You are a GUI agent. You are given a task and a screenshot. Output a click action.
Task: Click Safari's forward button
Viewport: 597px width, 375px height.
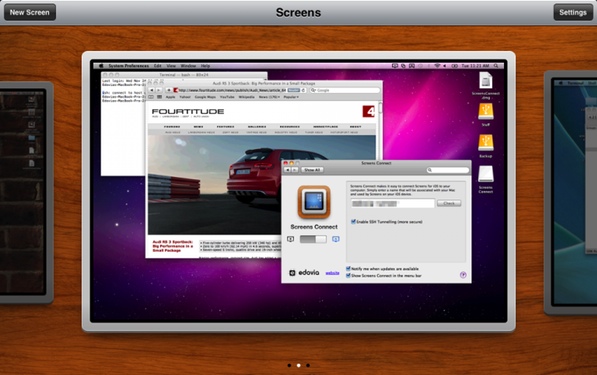click(x=158, y=90)
